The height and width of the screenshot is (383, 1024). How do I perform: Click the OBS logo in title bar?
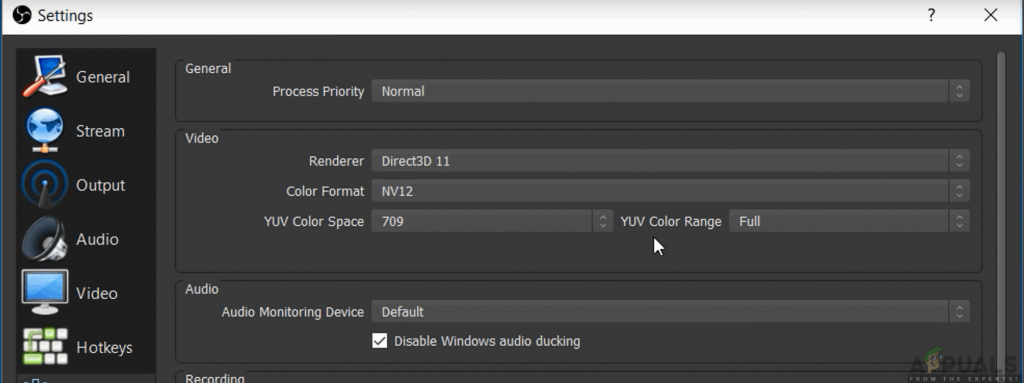[x=22, y=15]
